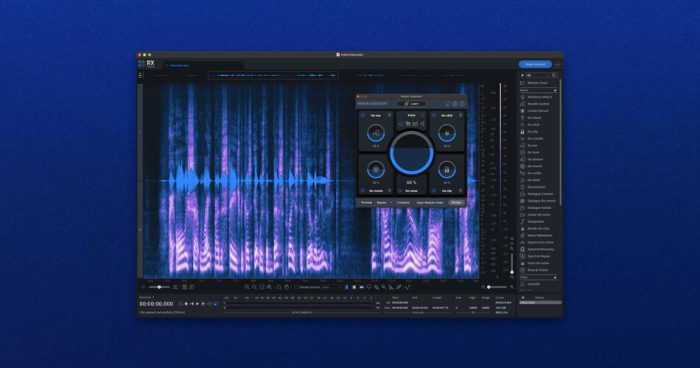Click the De-ess amount dial
Viewport: 700px width, 368px height.
click(x=375, y=133)
